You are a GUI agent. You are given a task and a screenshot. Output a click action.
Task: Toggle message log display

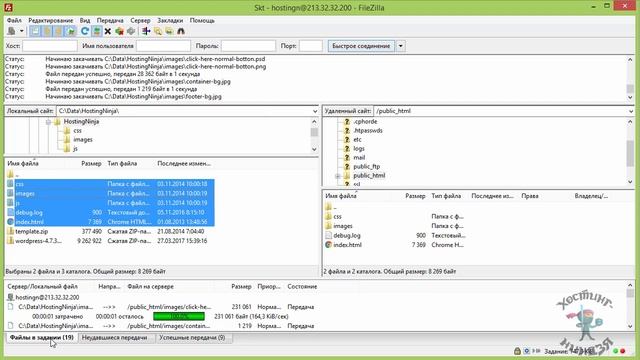(x=35, y=31)
